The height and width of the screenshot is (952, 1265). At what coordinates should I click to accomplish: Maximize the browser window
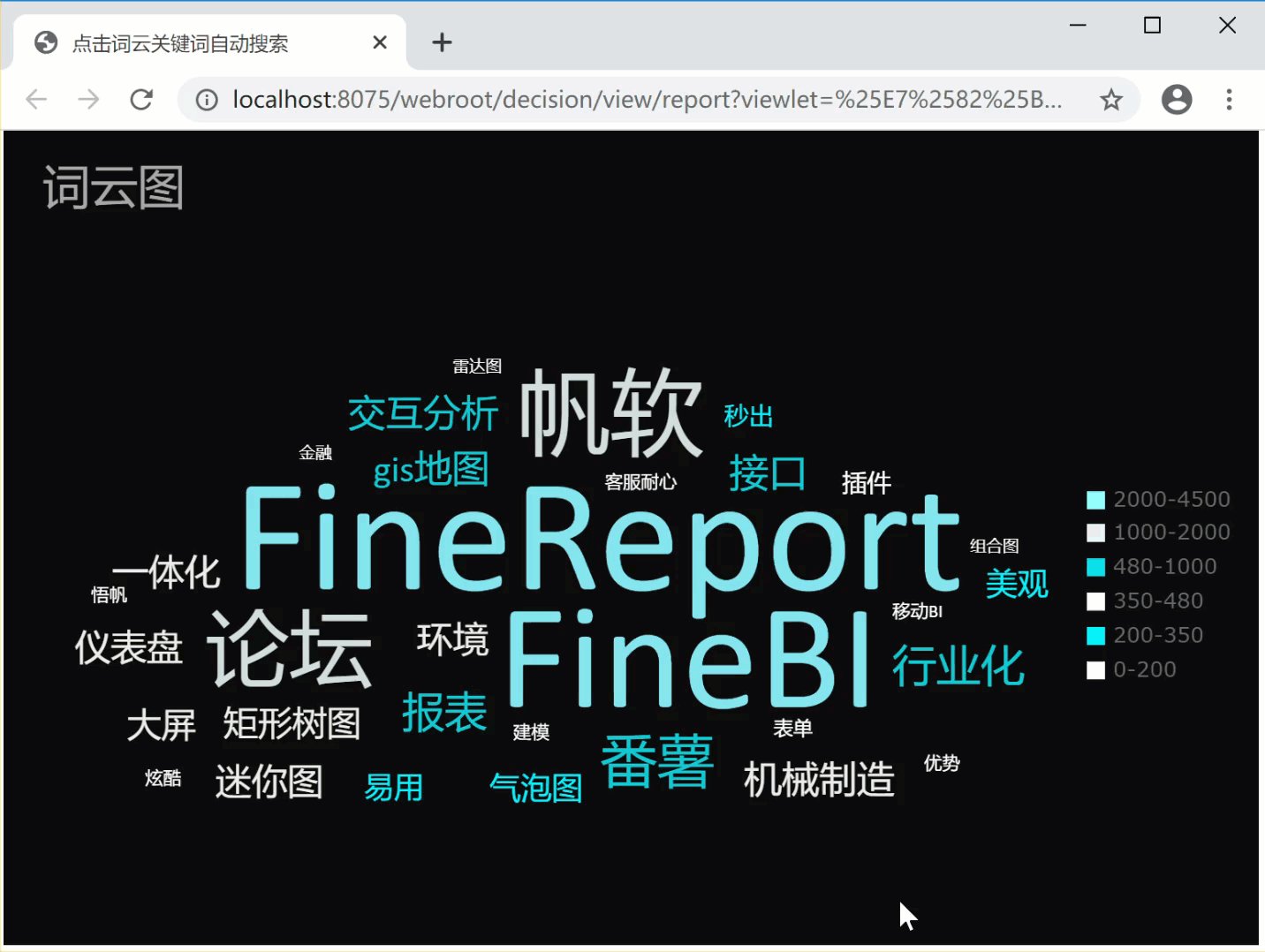tap(1152, 25)
